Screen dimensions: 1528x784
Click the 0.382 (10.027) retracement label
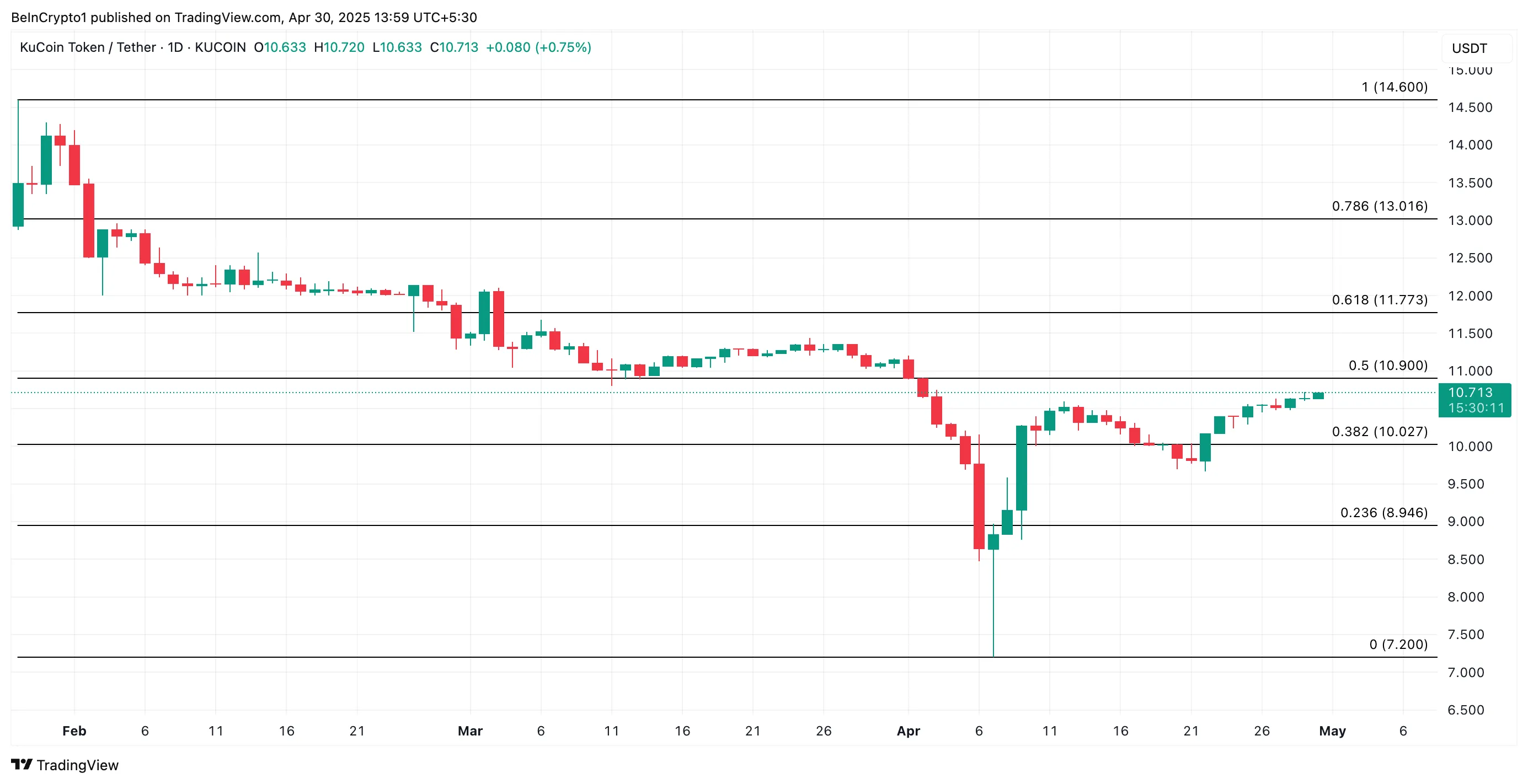click(1379, 432)
